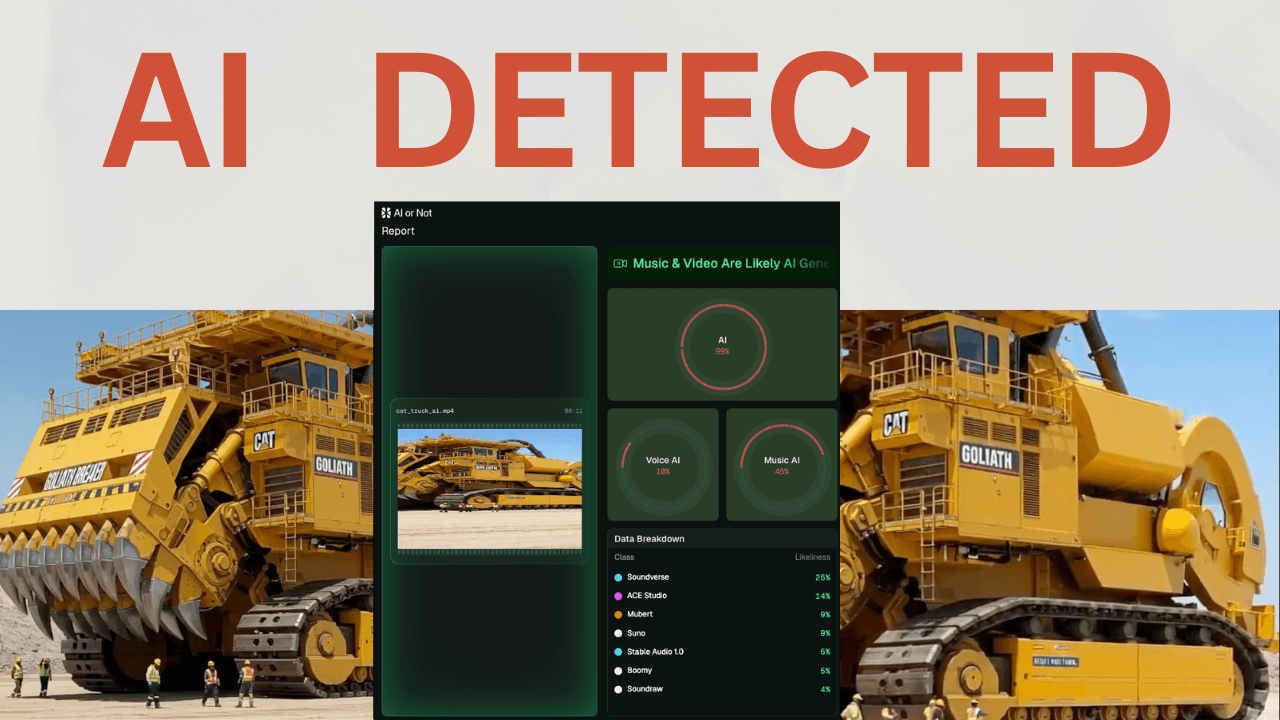Viewport: 1280px width, 720px height.
Task: Click the Data Breakdown panel header
Action: tap(652, 538)
